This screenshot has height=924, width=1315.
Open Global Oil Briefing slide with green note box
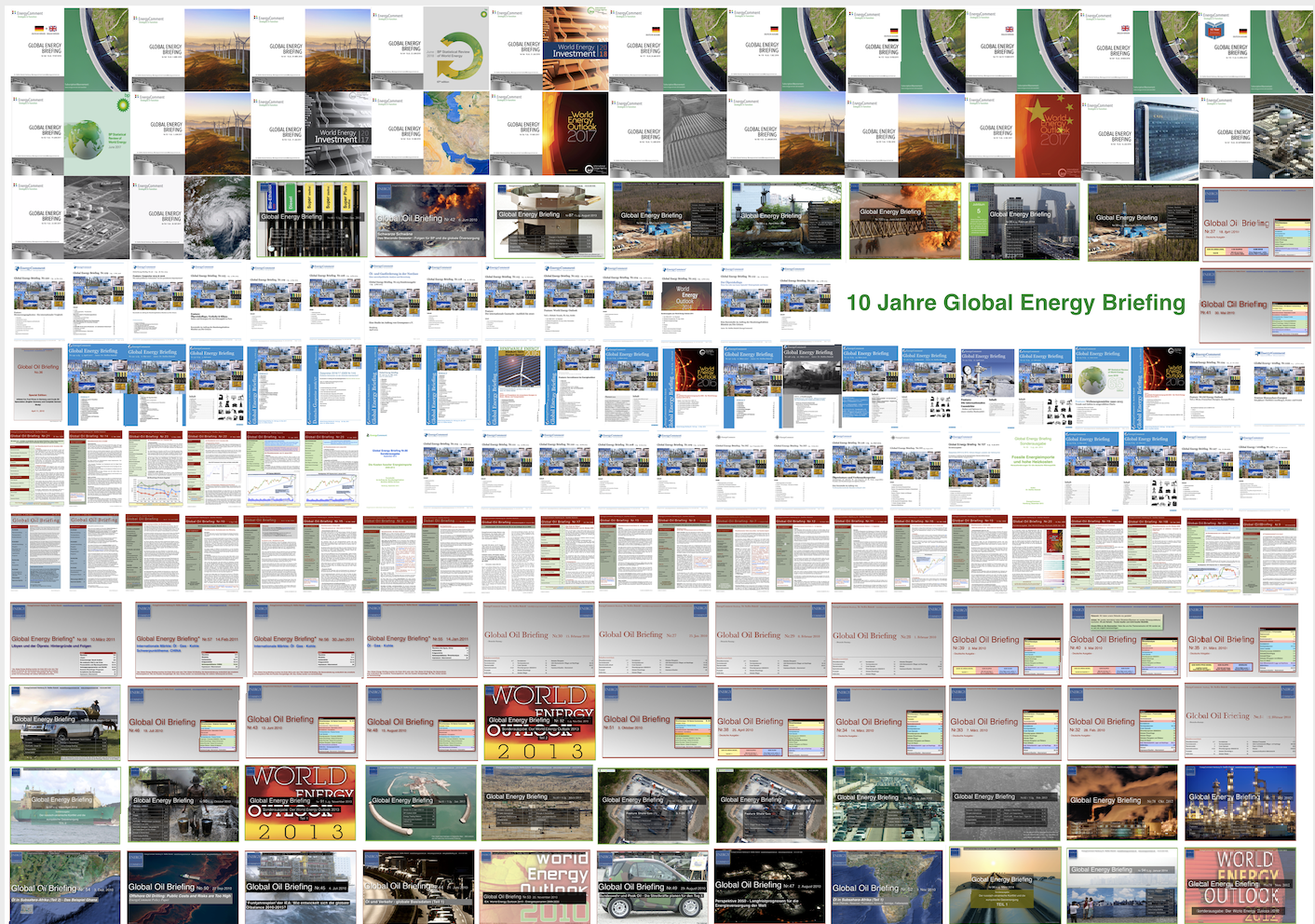pos(1124,640)
